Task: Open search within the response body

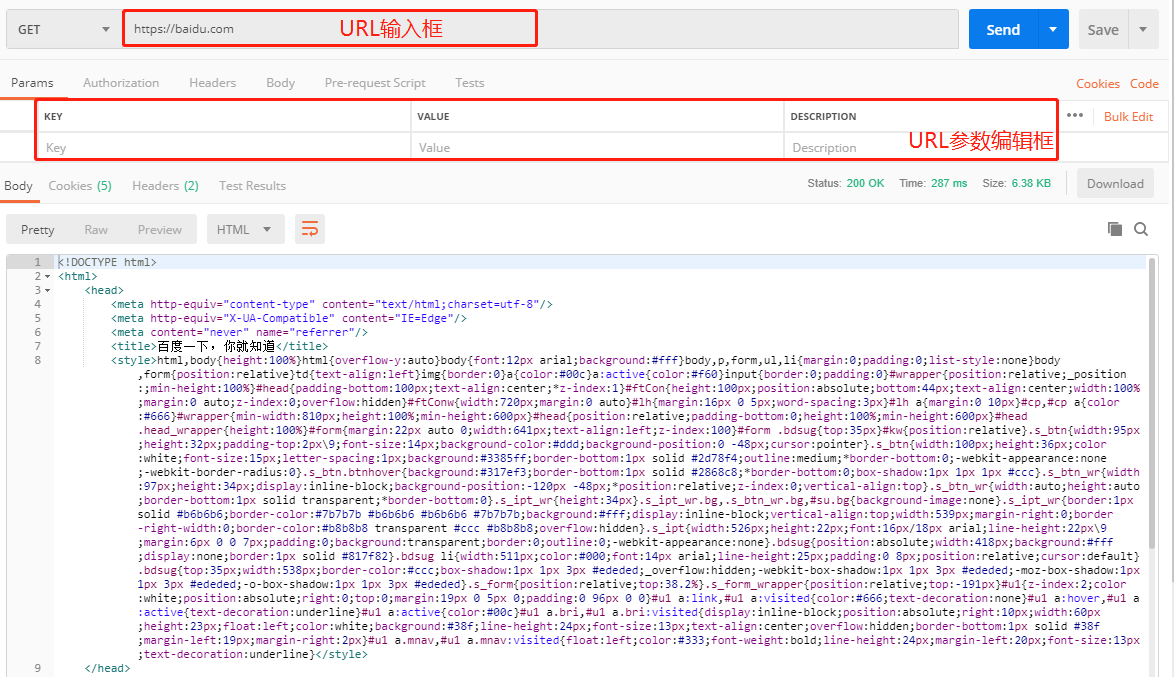Action: click(x=1141, y=229)
